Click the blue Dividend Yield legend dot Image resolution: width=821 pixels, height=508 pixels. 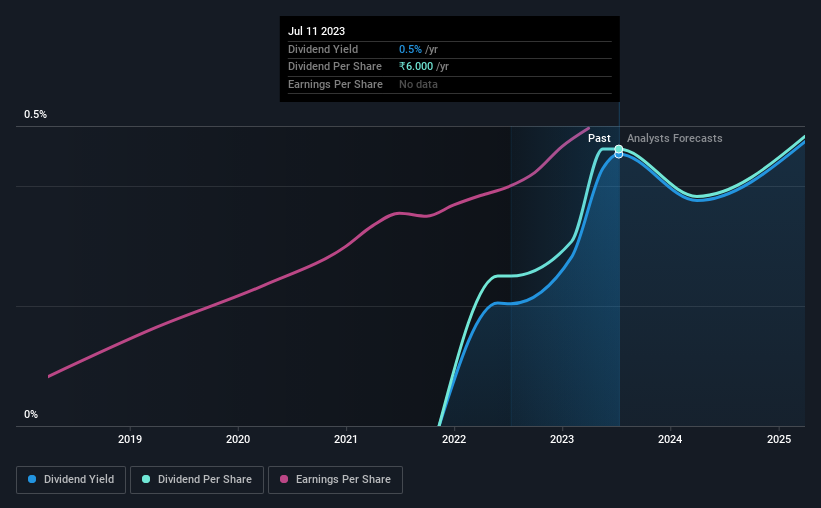[32, 479]
